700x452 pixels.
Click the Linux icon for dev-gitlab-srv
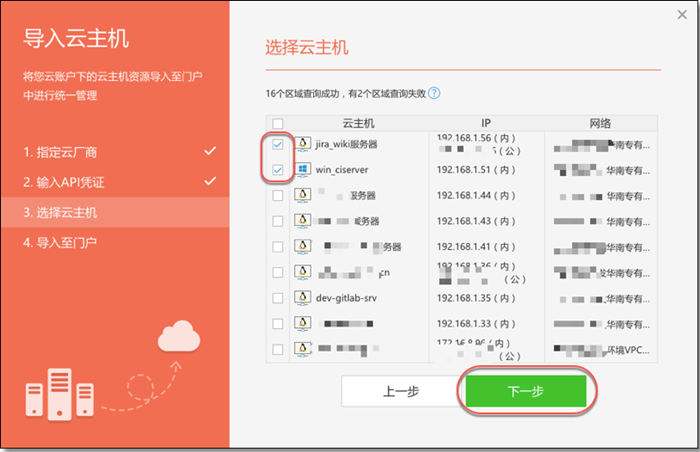(x=303, y=298)
